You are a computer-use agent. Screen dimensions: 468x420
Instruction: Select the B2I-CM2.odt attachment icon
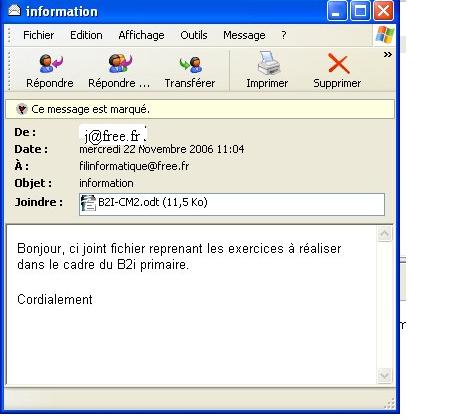[x=88, y=203]
